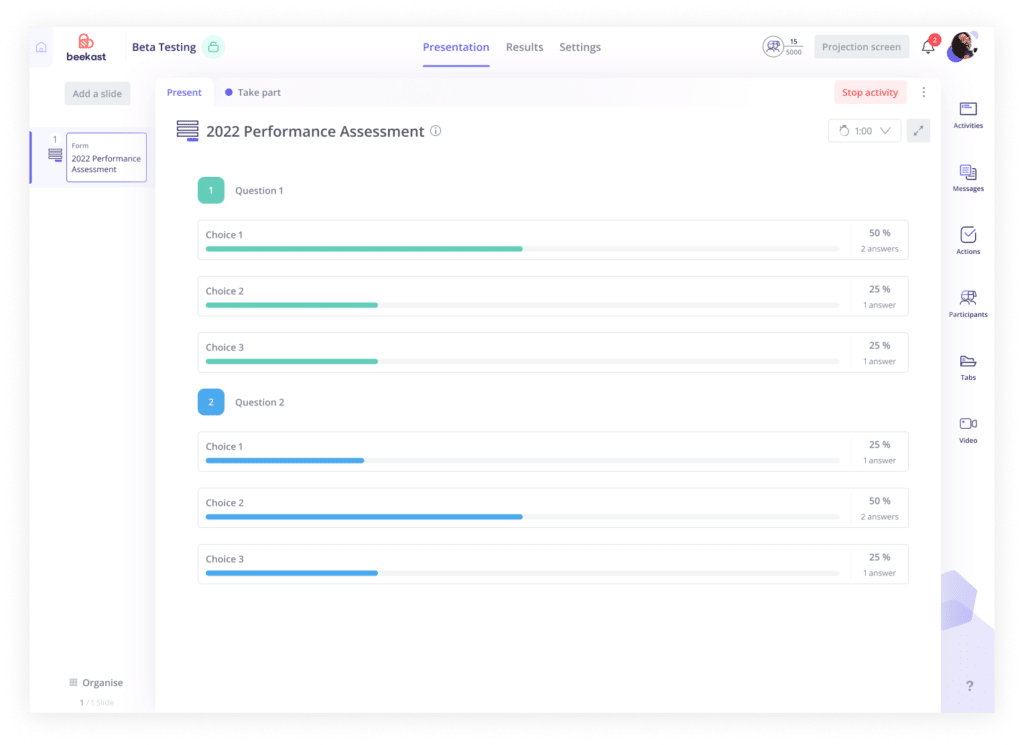Open the 1:00 timer dropdown
The height and width of the screenshot is (745, 1024).
(x=864, y=131)
